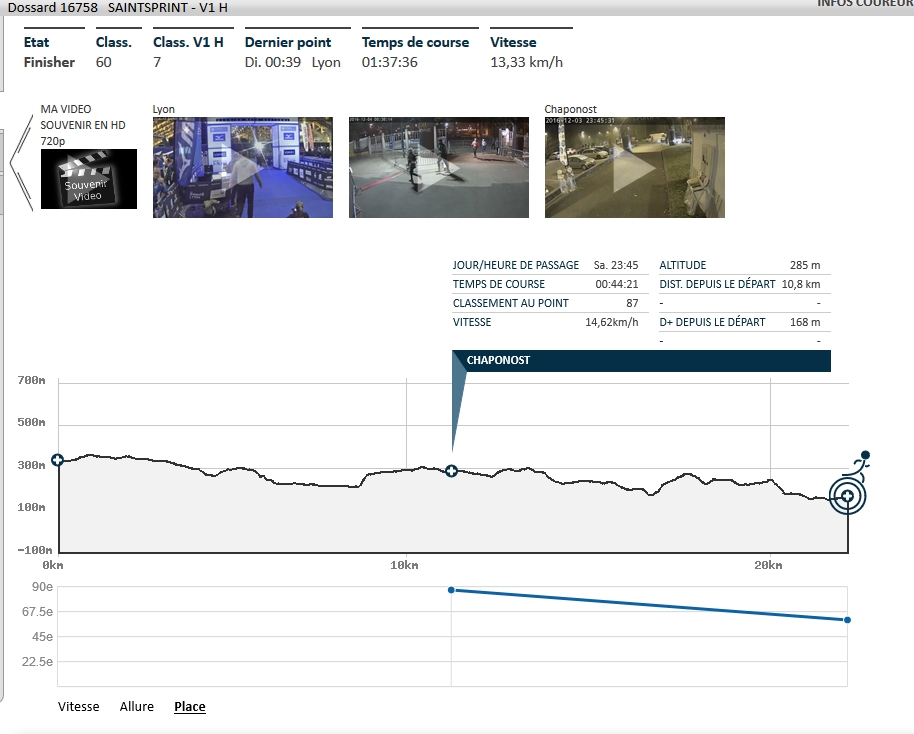
Task: Click 'Dossard 16758' header text
Action: (52, 8)
